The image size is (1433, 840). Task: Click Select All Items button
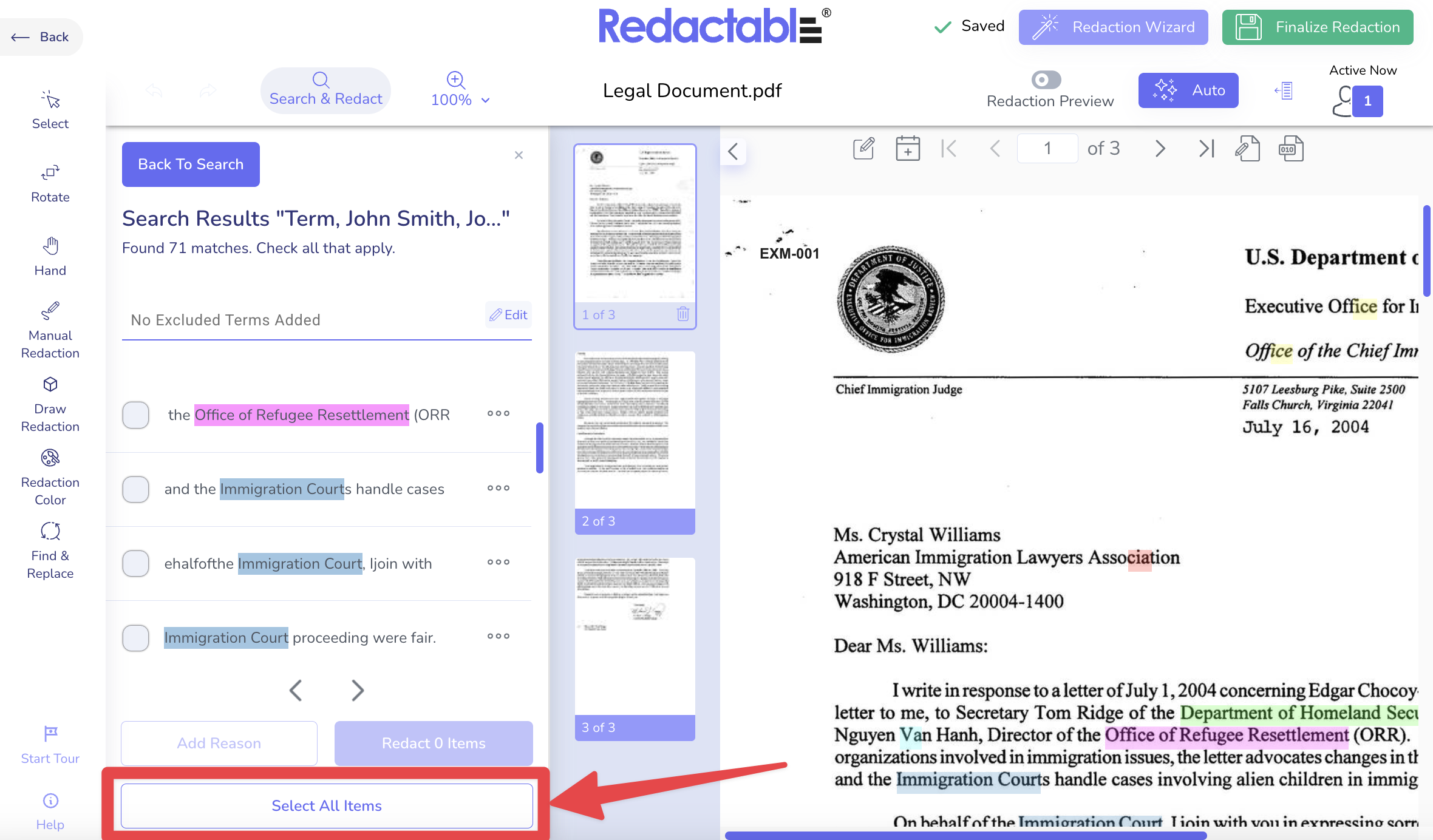[x=327, y=805]
